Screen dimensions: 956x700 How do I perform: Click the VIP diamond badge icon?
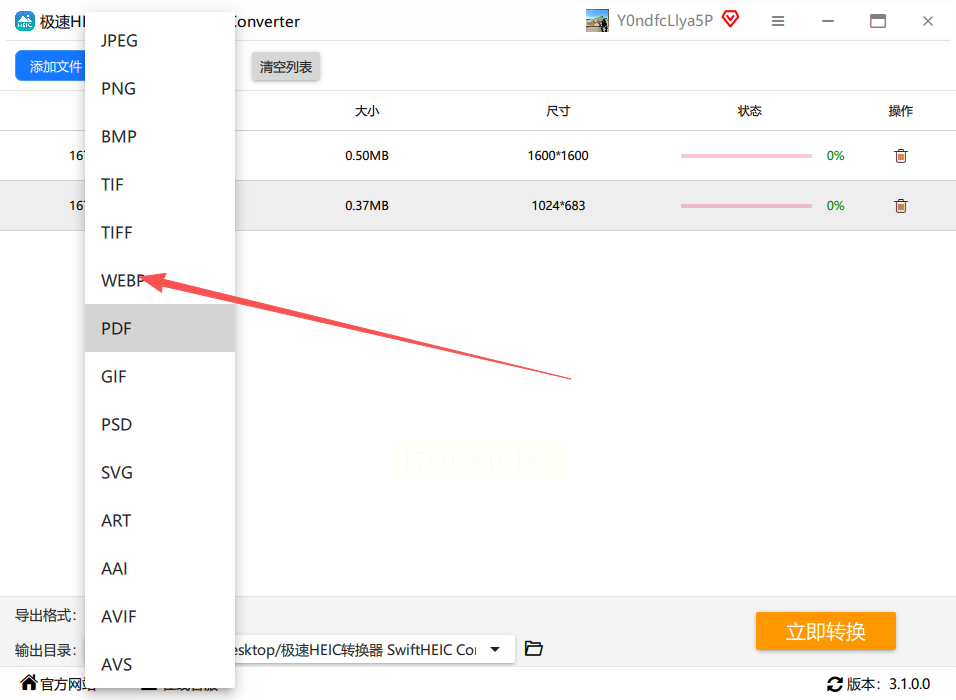(x=730, y=20)
